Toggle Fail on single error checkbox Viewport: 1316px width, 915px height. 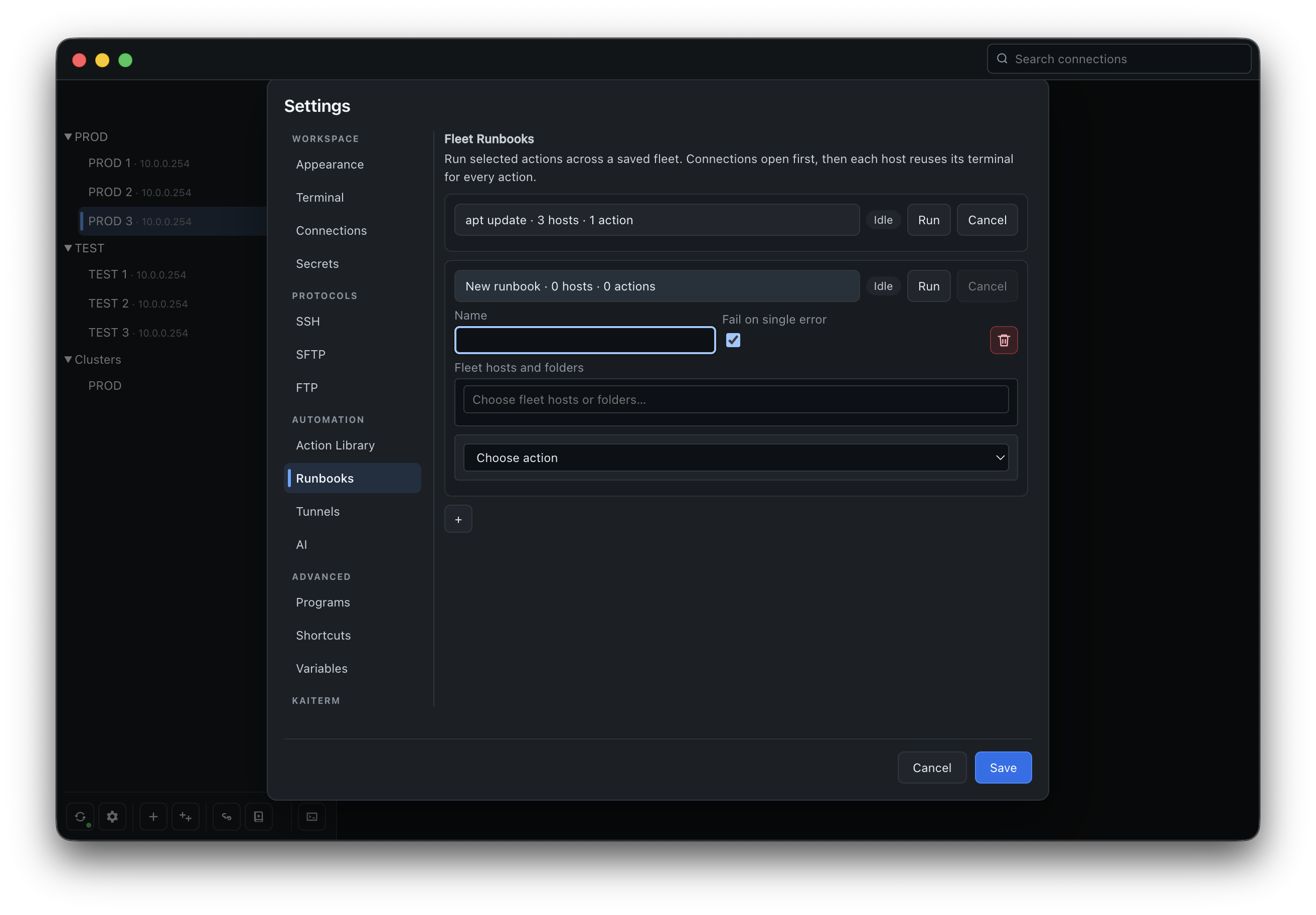tap(733, 340)
